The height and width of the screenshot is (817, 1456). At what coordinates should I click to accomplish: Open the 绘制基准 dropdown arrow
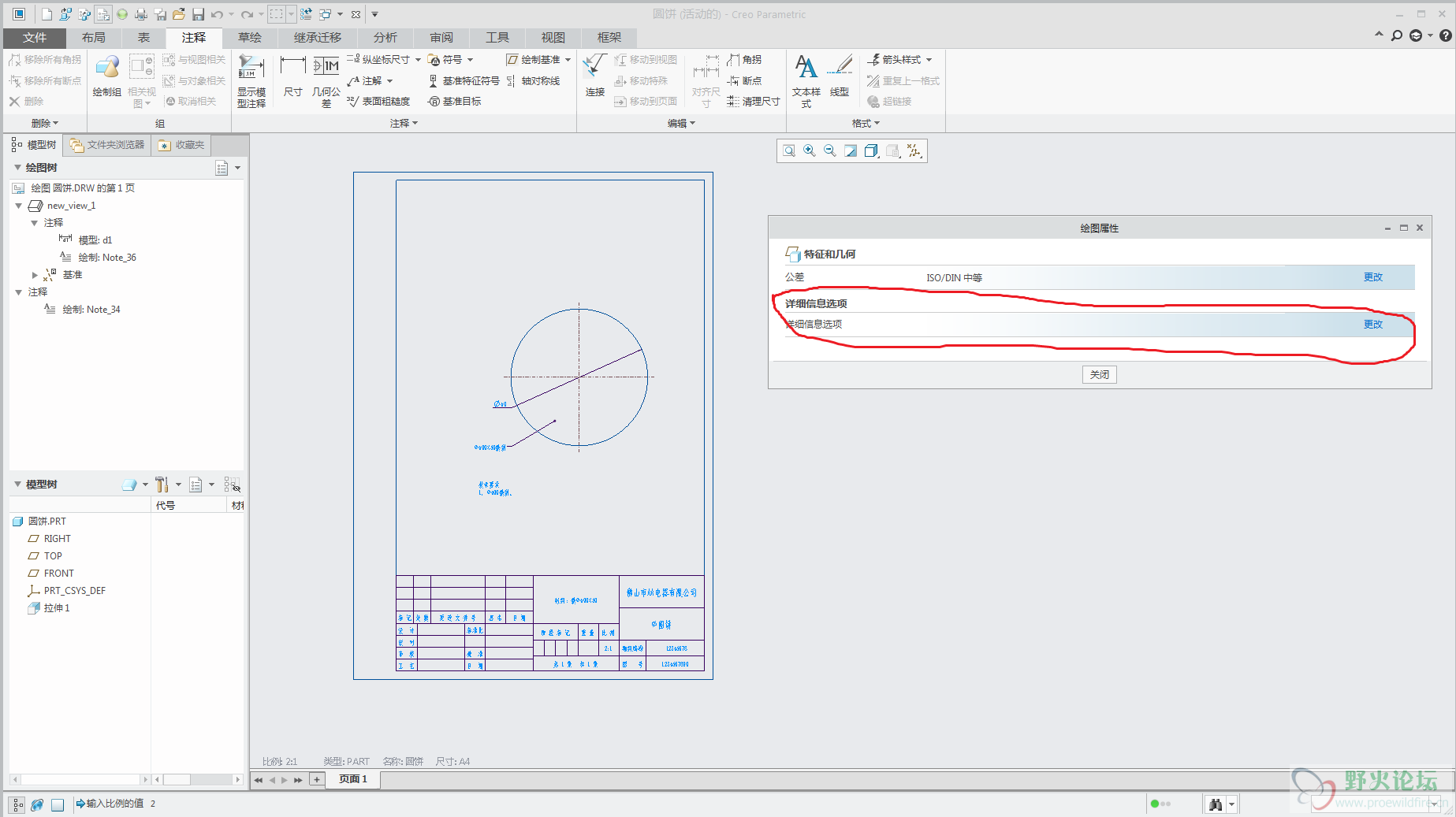[568, 60]
